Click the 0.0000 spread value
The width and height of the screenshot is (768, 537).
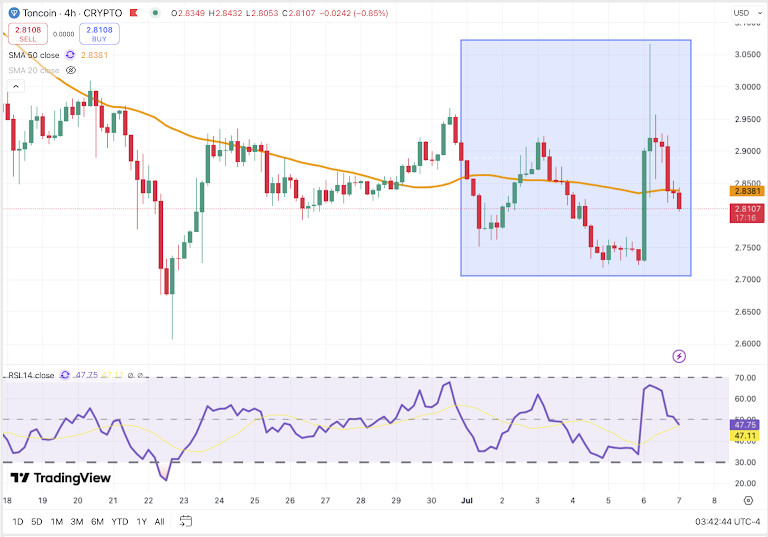64,34
